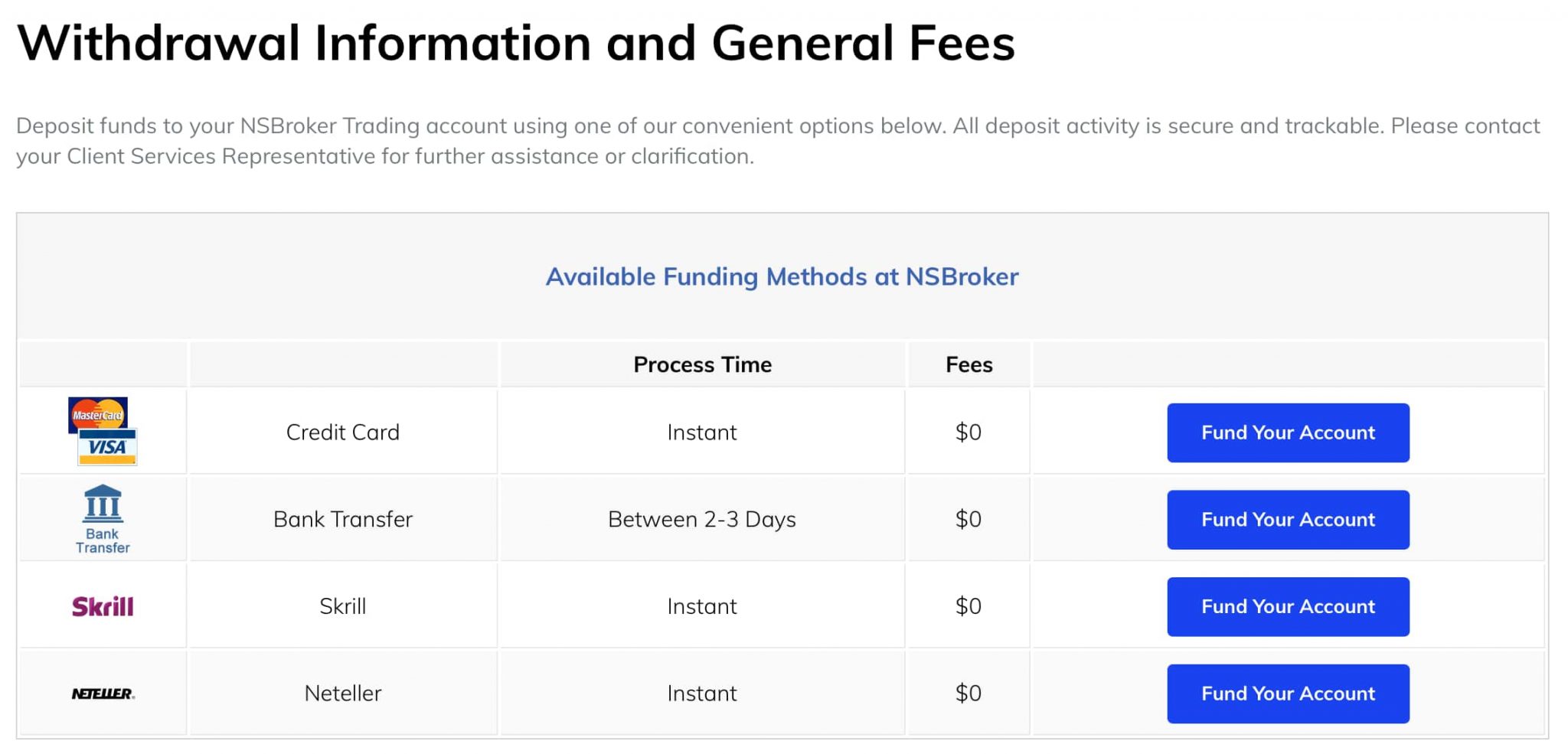
Task: Click the Neteller method name text
Action: tap(342, 694)
